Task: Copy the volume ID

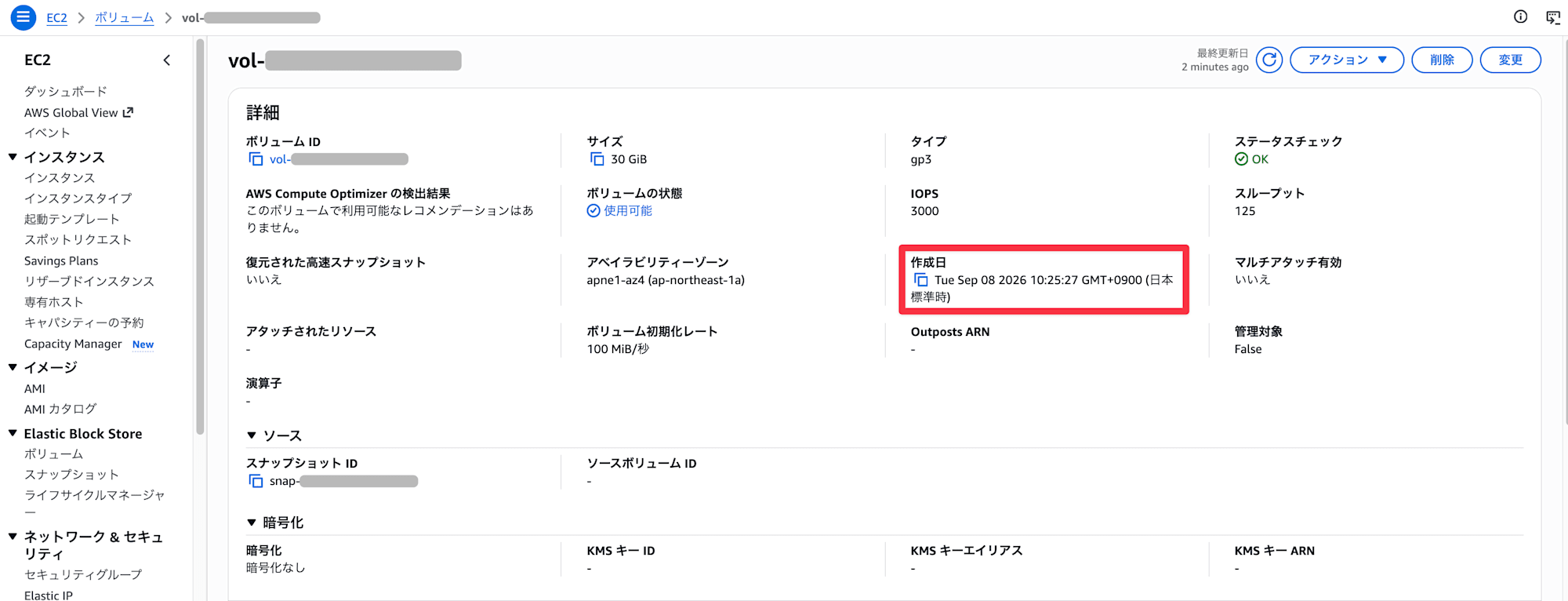Action: coord(256,159)
